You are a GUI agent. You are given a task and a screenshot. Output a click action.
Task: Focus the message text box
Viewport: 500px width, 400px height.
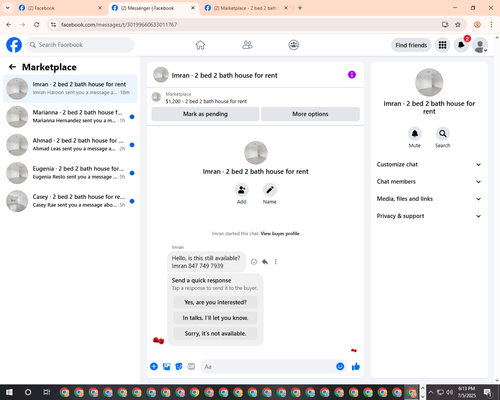pyautogui.click(x=268, y=367)
